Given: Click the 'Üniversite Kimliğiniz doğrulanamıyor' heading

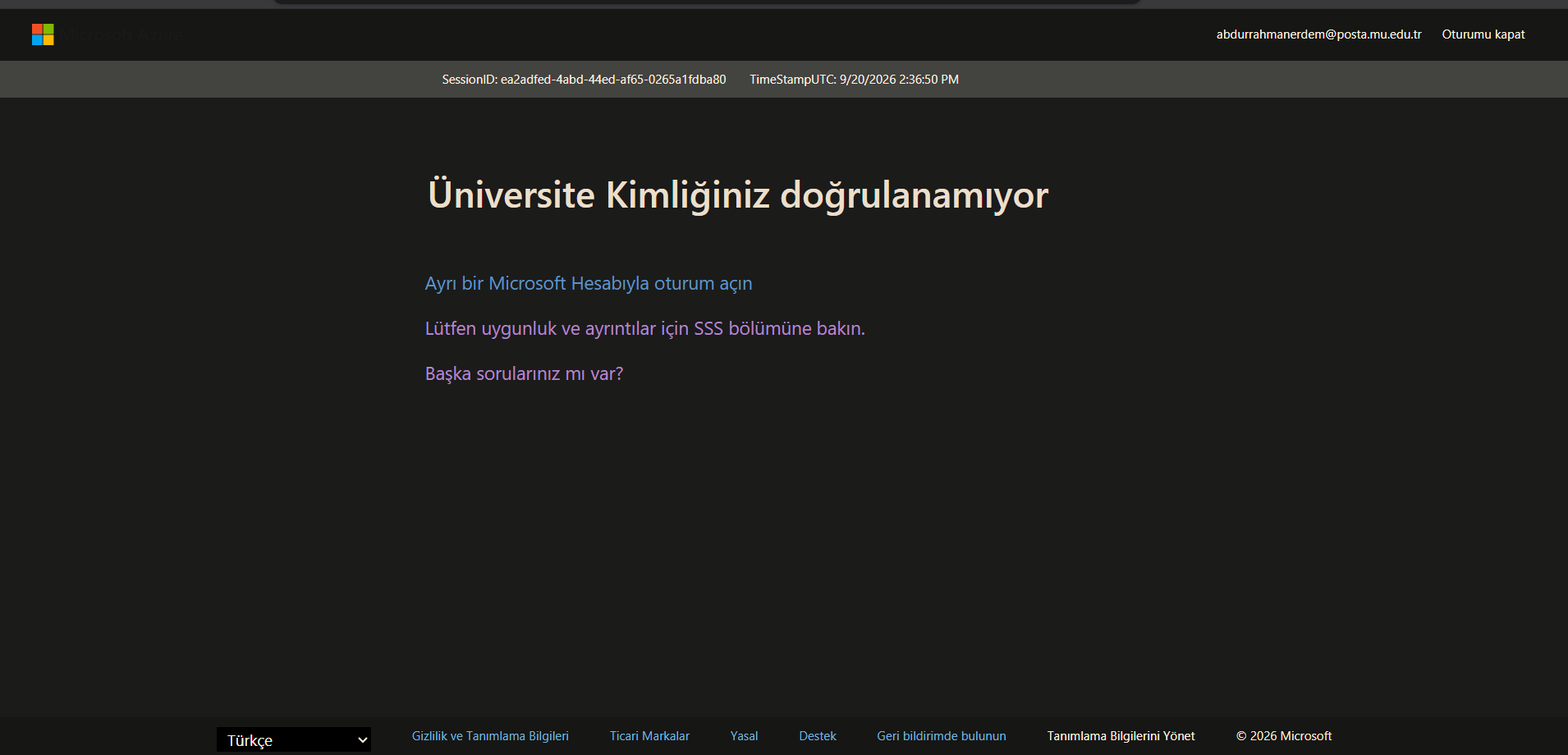Looking at the screenshot, I should [737, 195].
